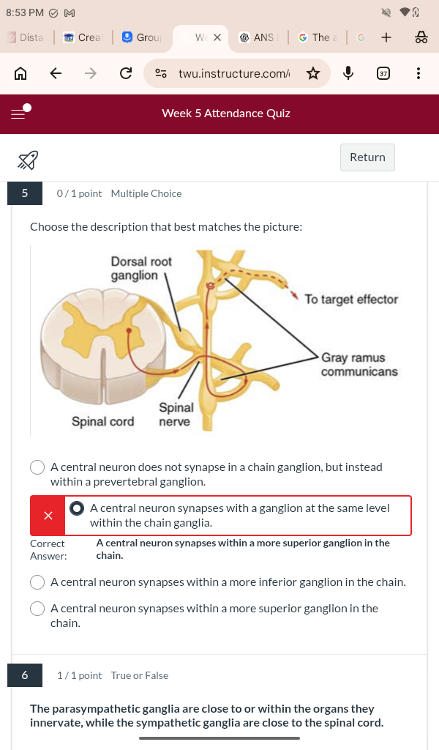Click the rocket immersive reader icon
Viewport: 439px width, 750px height.
tap(28, 160)
